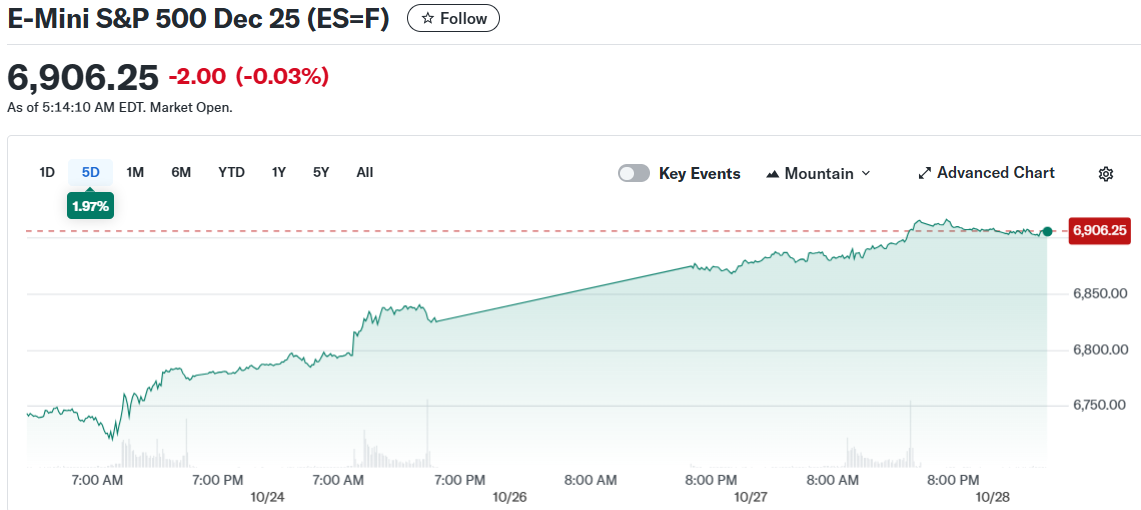Click the 10/26 date label
Image resolution: width=1141 pixels, height=510 pixels.
pyautogui.click(x=509, y=497)
